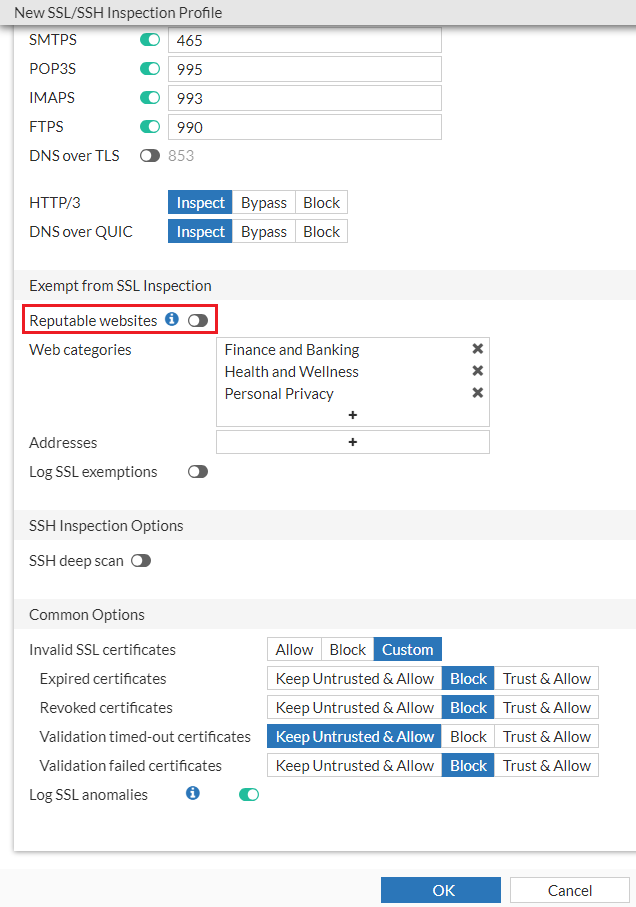Click info icon beside Log SSL anomalies
The image size is (636, 907).
[193, 794]
